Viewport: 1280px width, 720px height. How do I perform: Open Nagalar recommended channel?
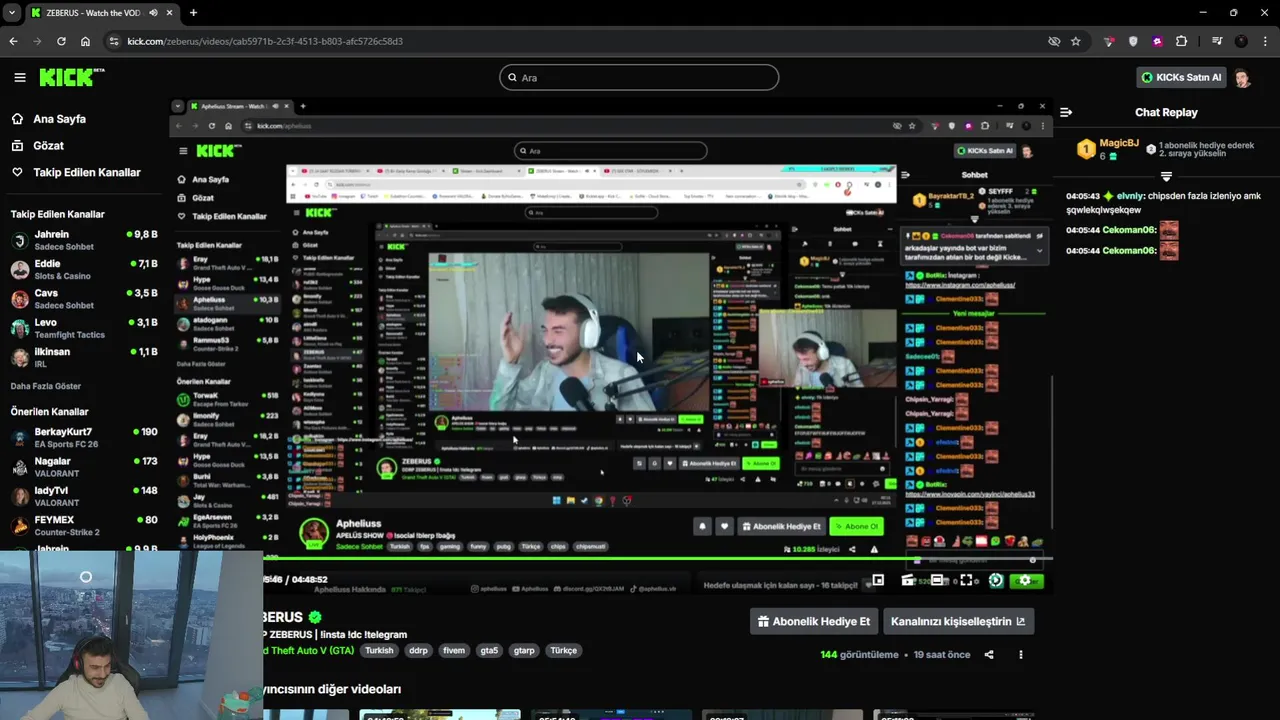point(84,467)
